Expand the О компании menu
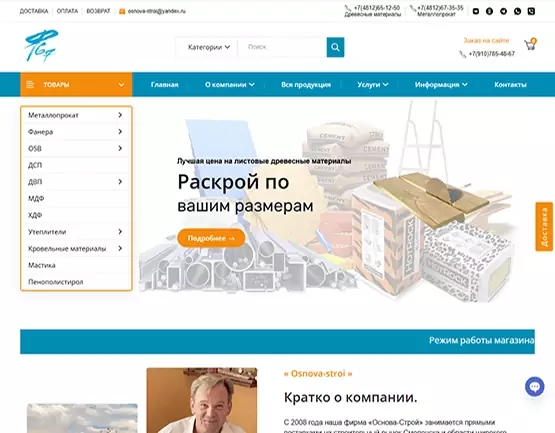This screenshot has height=433, width=555. click(229, 85)
